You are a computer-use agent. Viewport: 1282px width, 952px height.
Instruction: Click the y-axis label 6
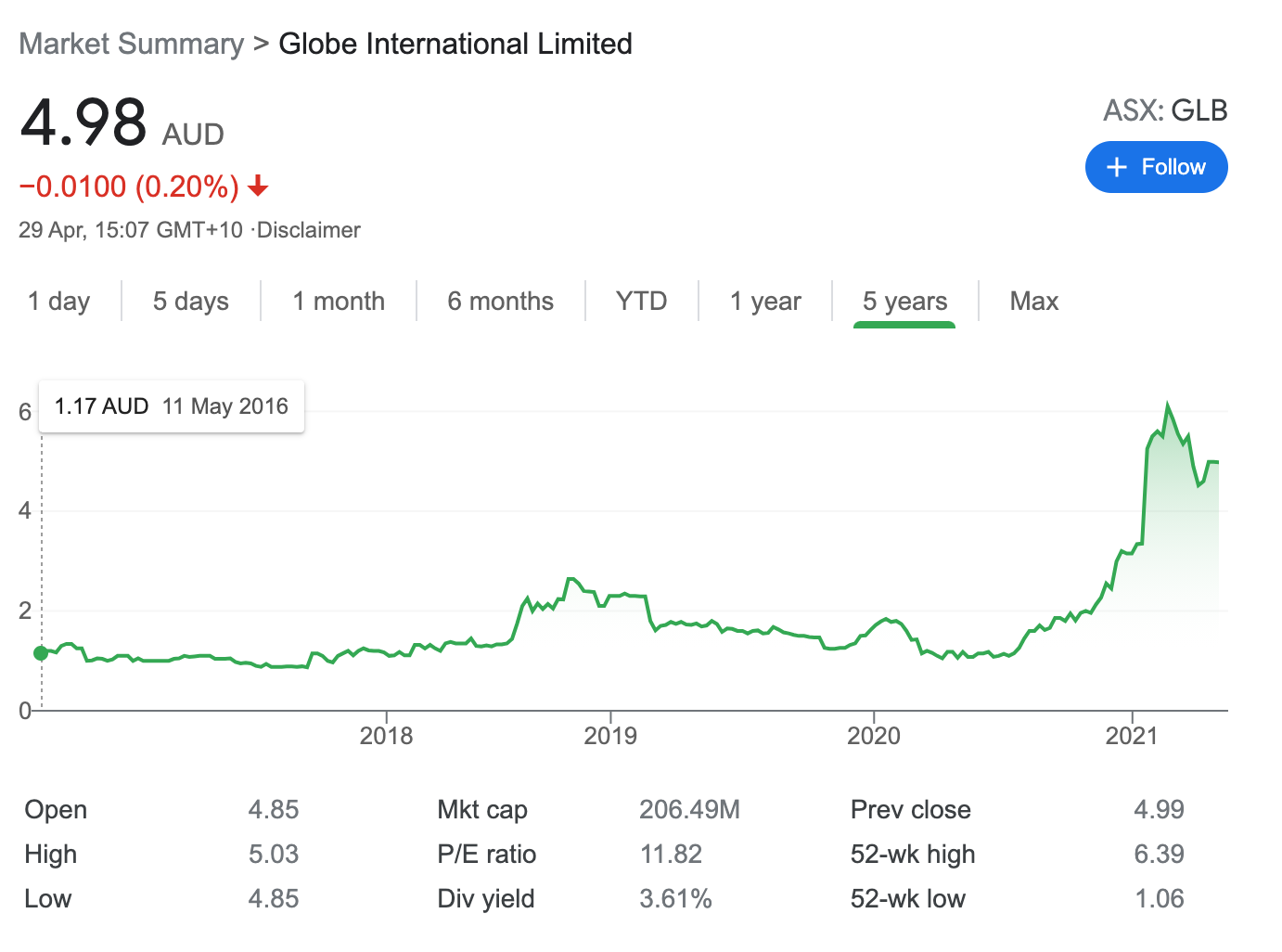coord(25,412)
